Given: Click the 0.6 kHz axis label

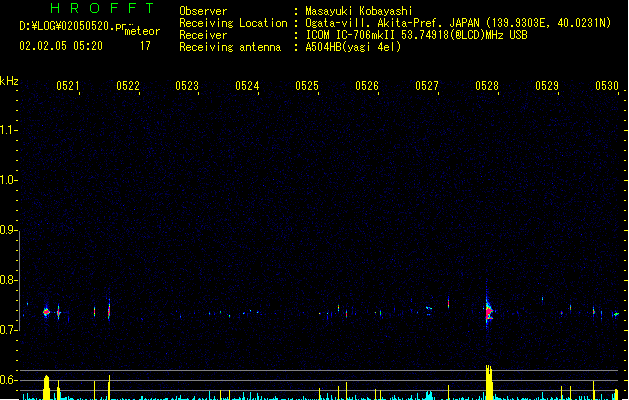Looking at the screenshot, I should (8, 380).
